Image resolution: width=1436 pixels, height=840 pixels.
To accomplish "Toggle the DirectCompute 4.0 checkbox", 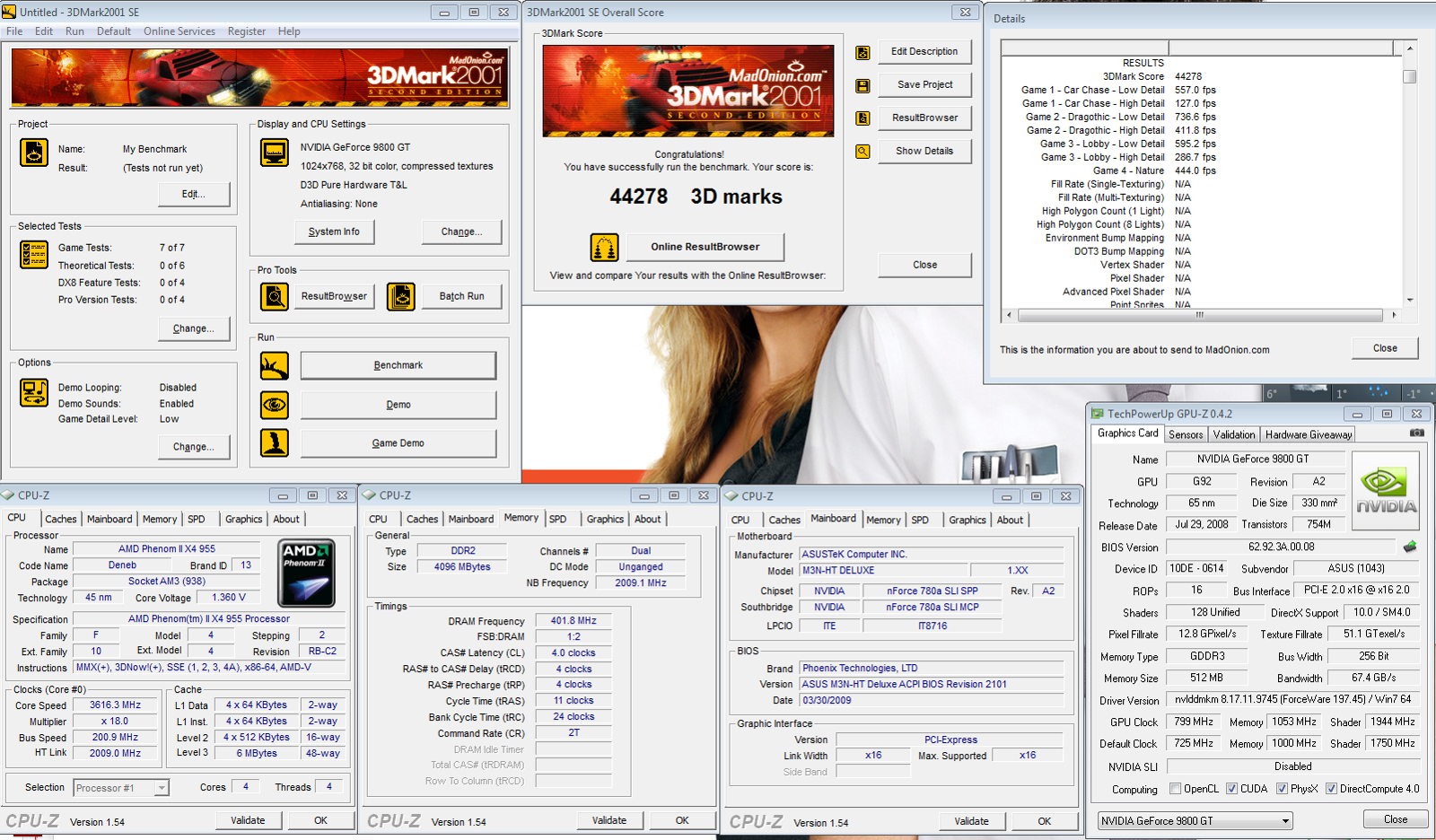I will point(1331,789).
